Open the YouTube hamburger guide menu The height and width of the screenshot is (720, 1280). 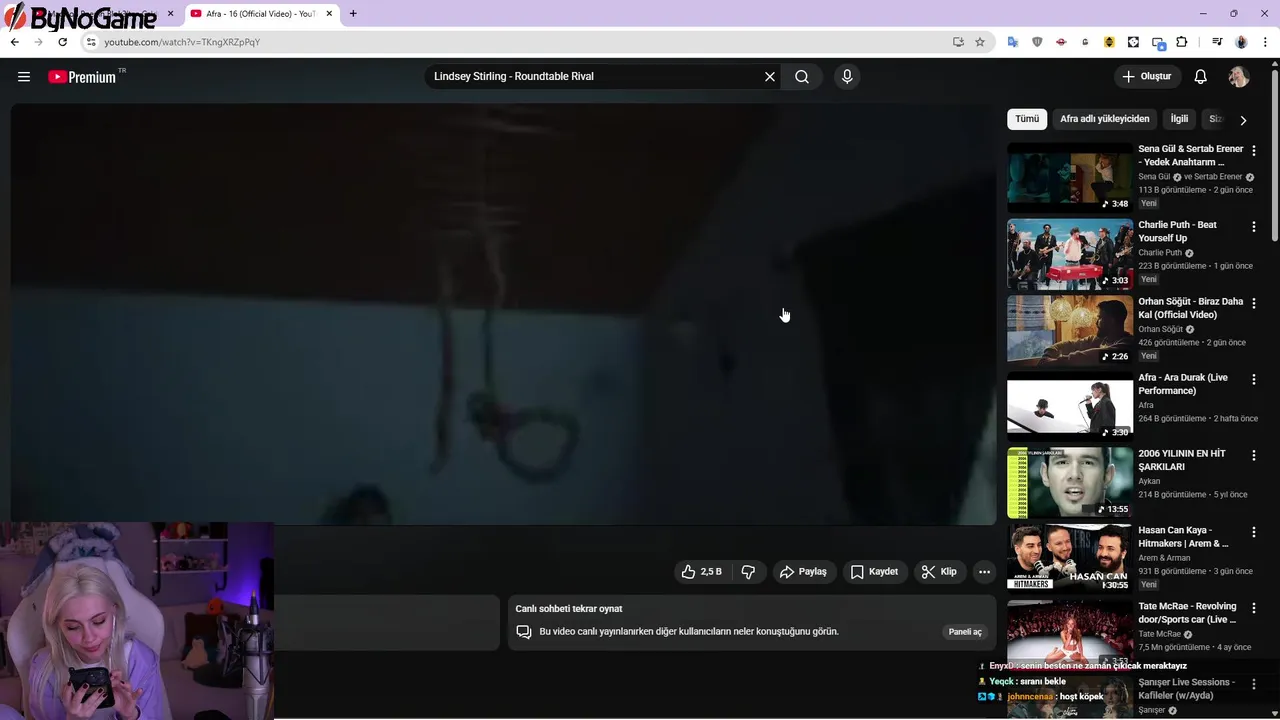24,77
